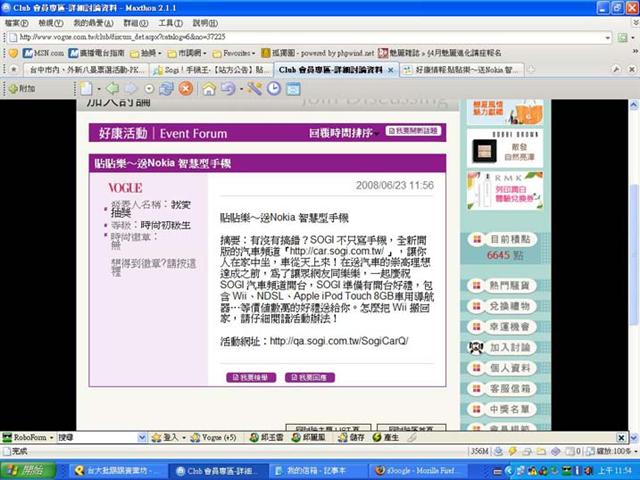
Task: Click the tools wand icon in toolbar
Action: (x=254, y=88)
